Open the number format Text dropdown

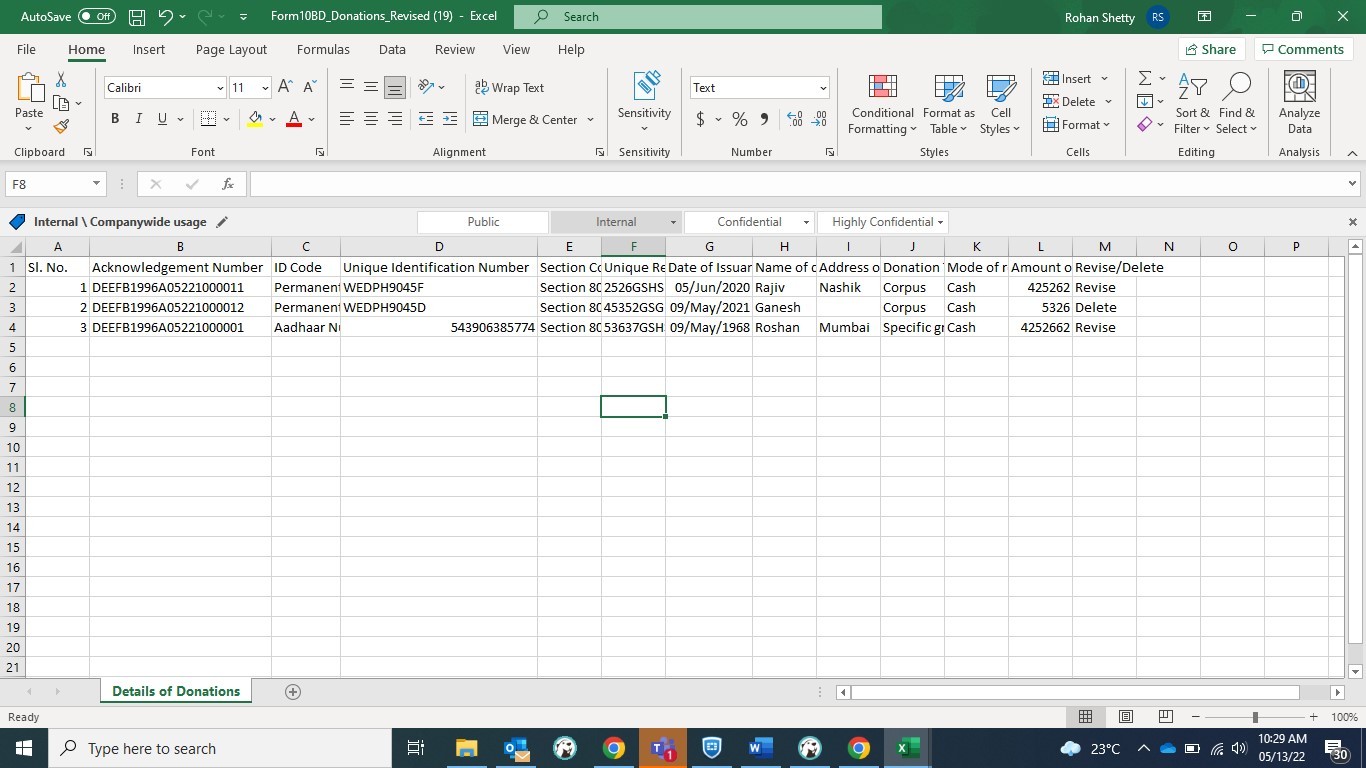(823, 88)
